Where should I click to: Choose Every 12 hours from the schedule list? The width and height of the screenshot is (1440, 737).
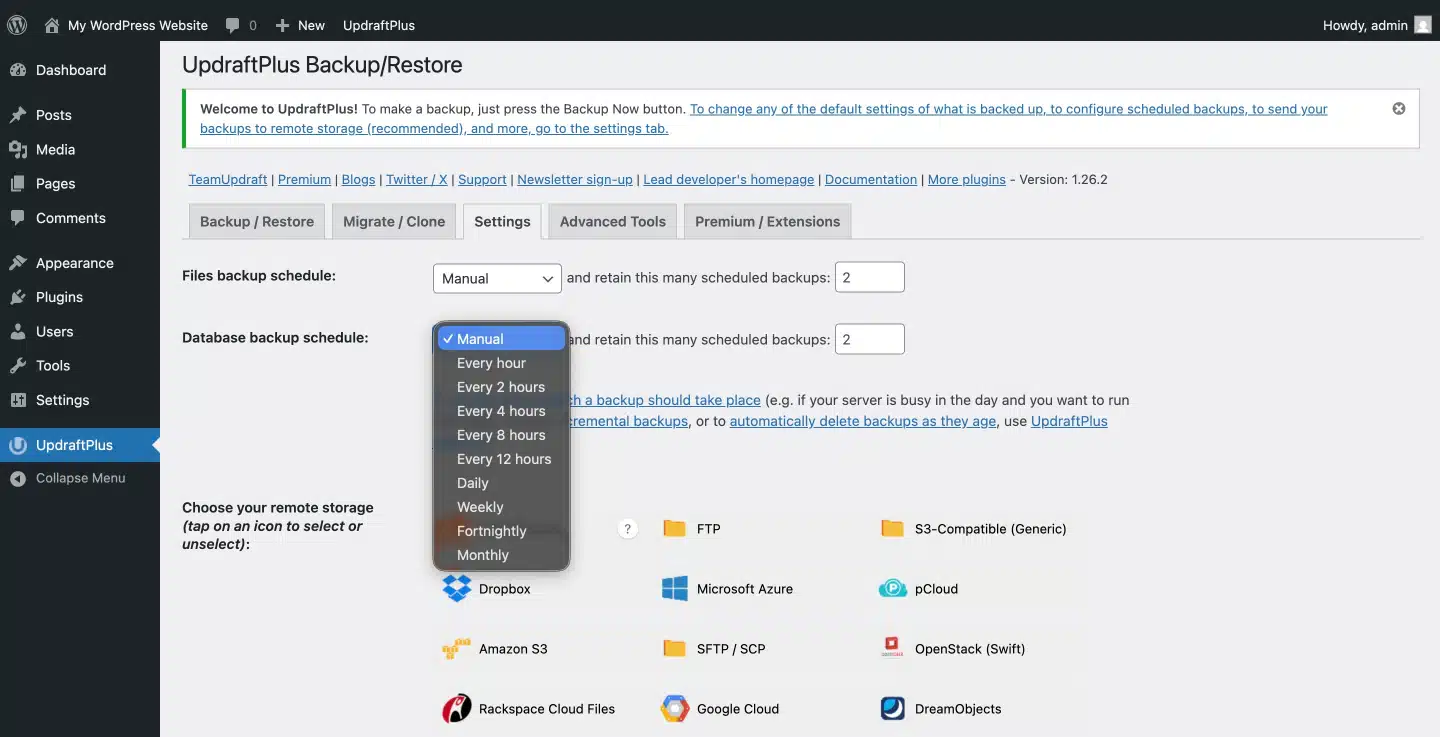pyautogui.click(x=501, y=459)
